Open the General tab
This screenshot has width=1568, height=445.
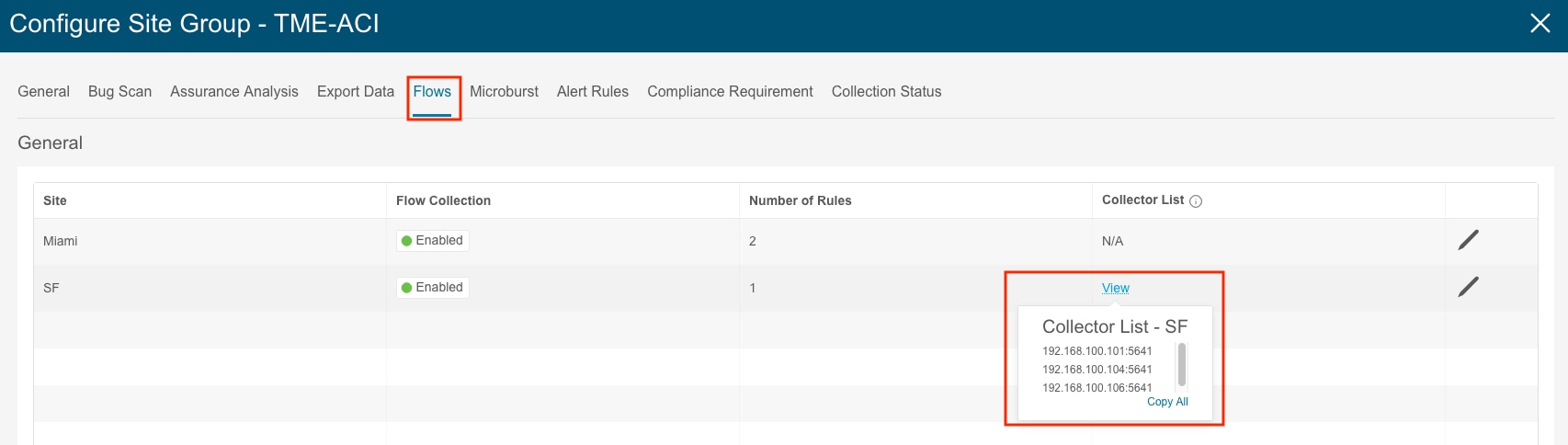[43, 92]
